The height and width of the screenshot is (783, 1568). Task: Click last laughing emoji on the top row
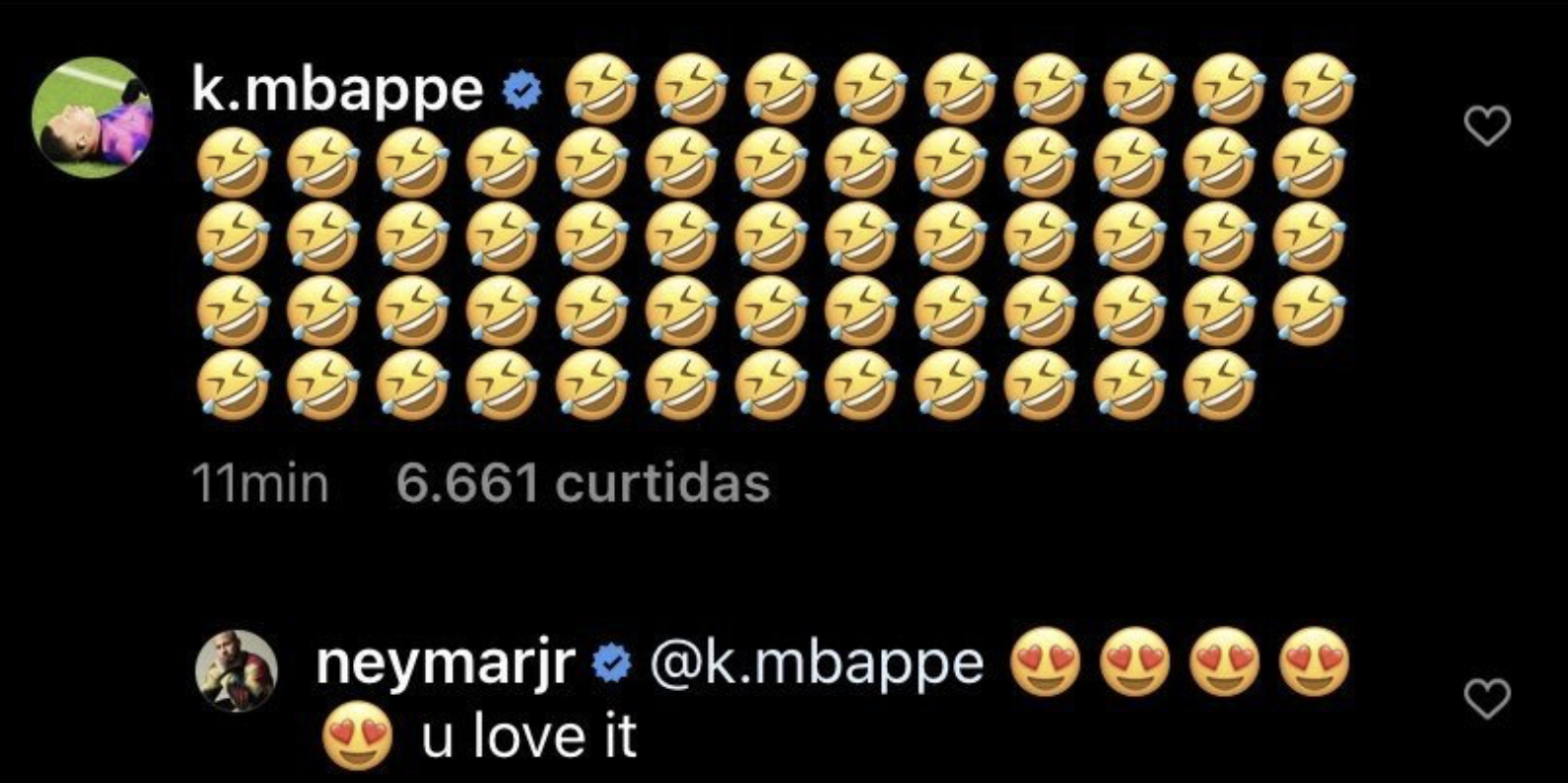tap(1316, 89)
